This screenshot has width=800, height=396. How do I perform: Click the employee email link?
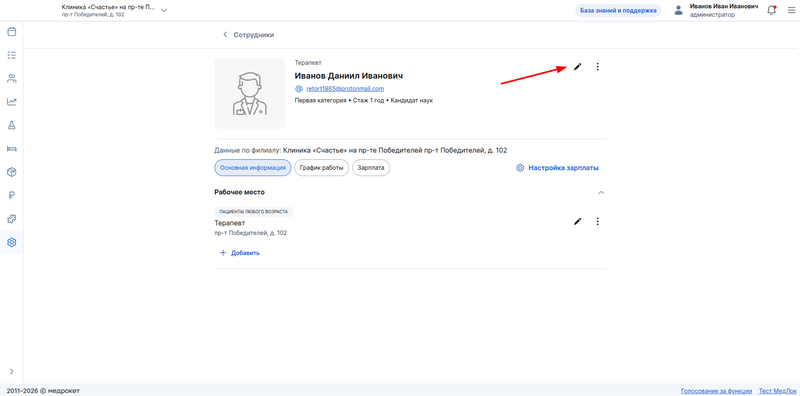point(345,88)
